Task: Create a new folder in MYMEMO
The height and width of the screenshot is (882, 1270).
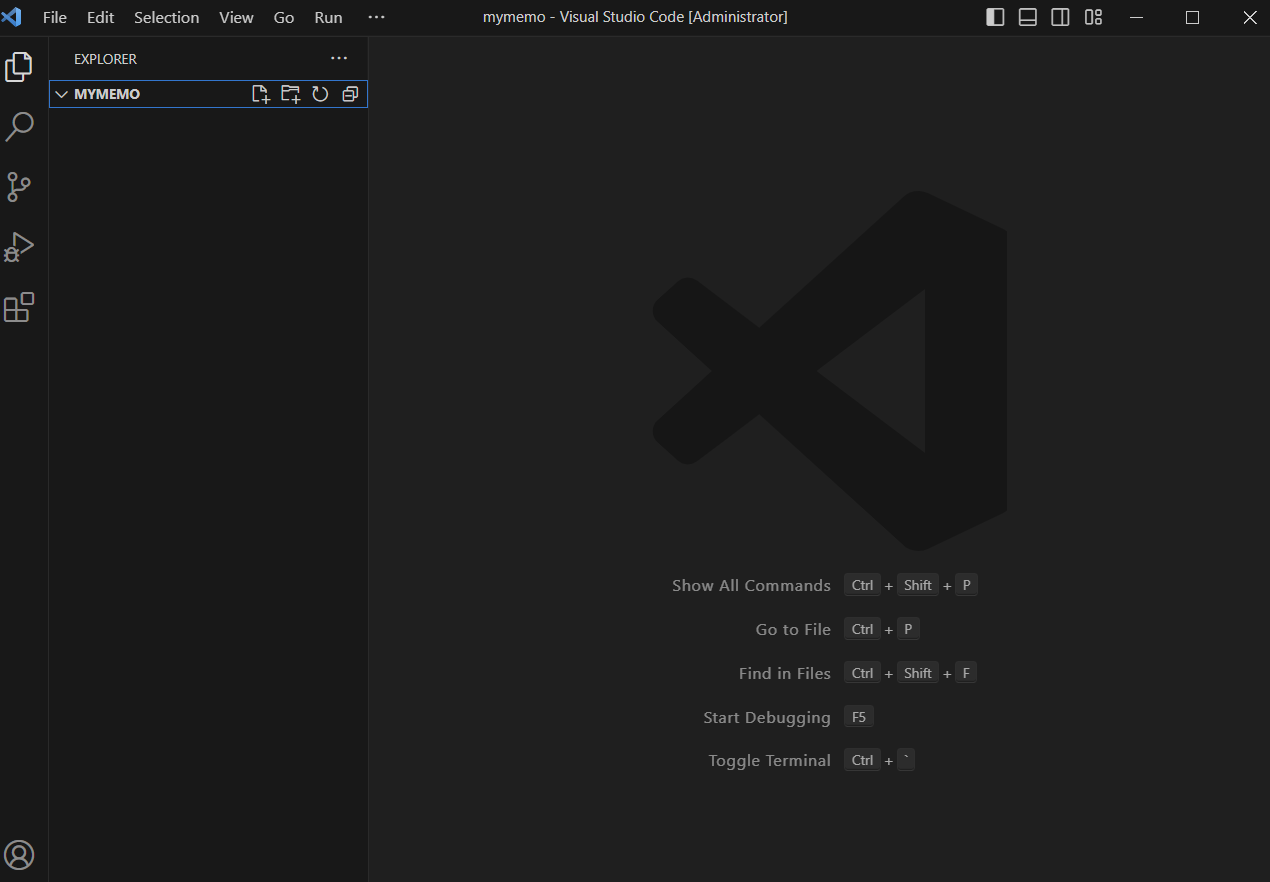Action: (290, 94)
